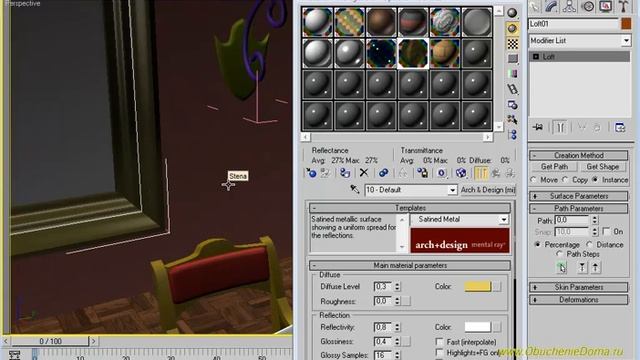The image size is (640, 360).
Task: Click Material ID Channel icon
Action: [x=441, y=173]
